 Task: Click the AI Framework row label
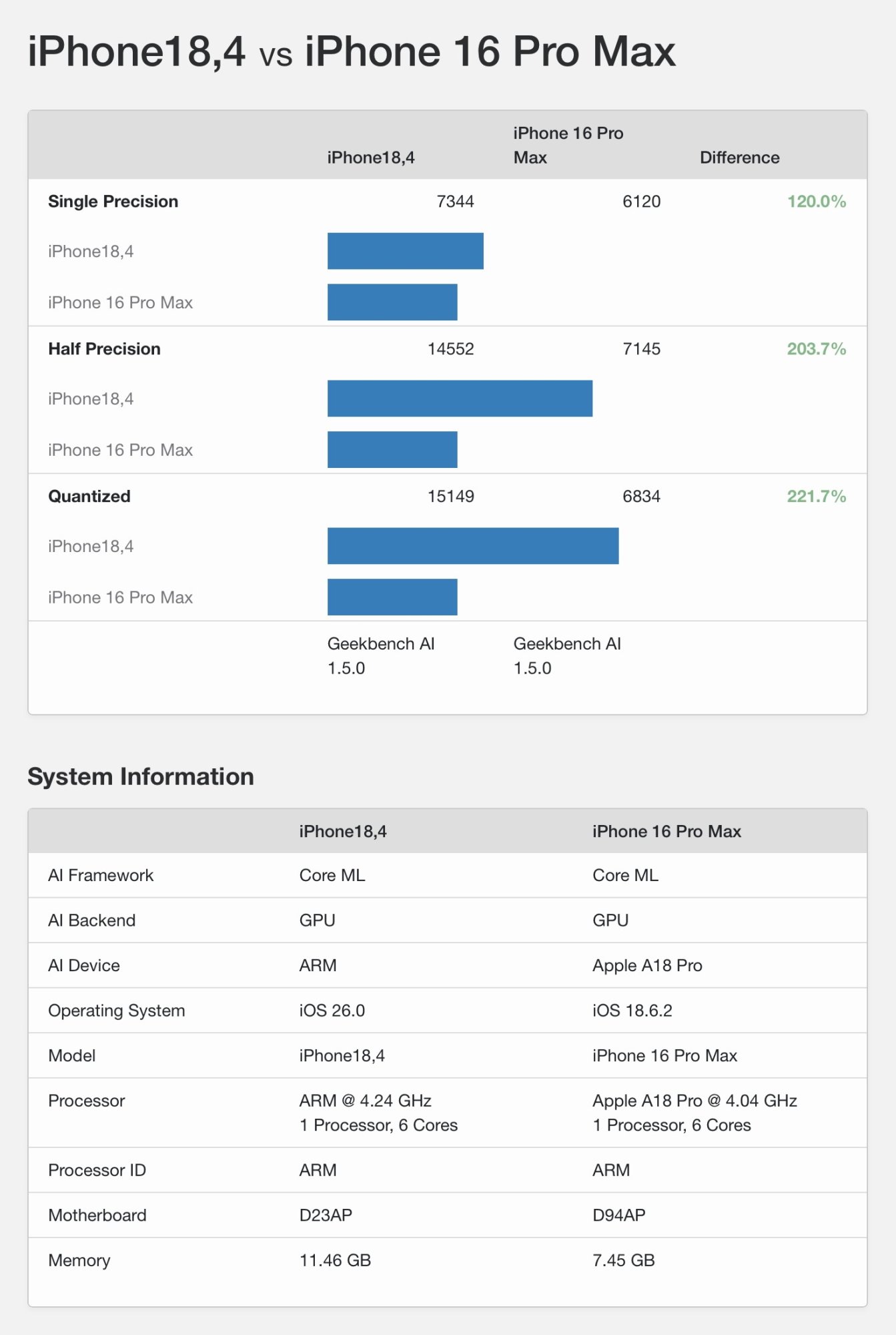pyautogui.click(x=101, y=875)
